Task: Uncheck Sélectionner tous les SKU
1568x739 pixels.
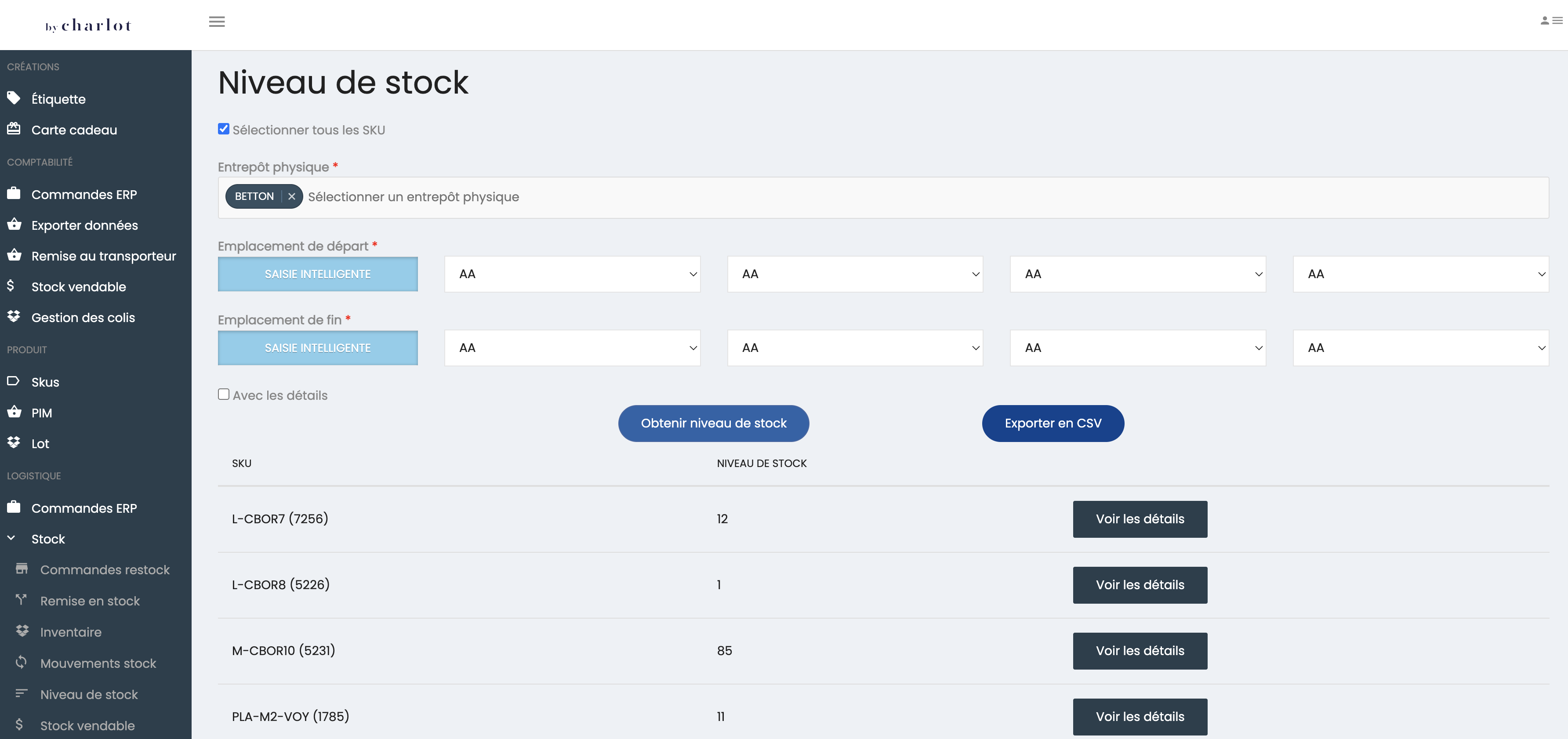Action: [223, 128]
